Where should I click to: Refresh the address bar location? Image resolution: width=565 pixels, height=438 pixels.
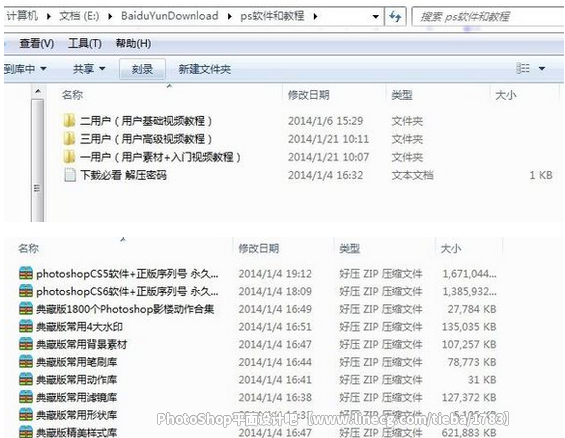pyautogui.click(x=395, y=16)
